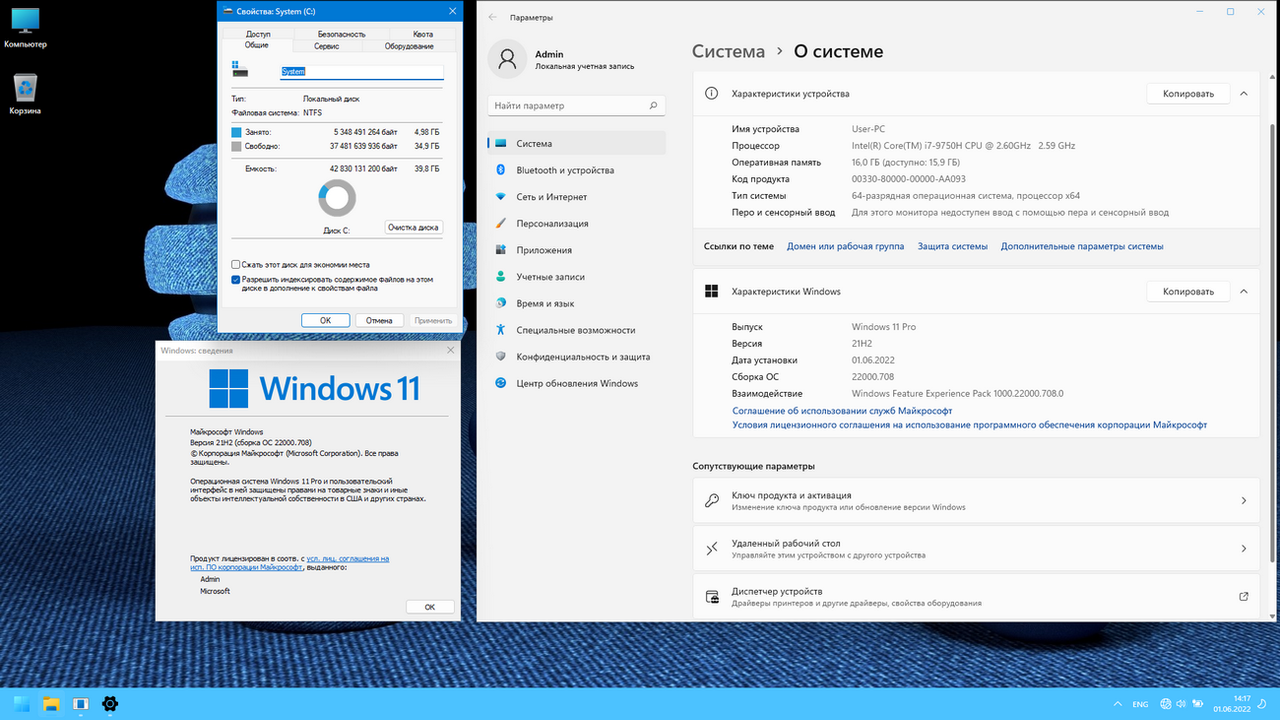Click the winver window icon on taskbar
1280x720 pixels.
coord(81,704)
